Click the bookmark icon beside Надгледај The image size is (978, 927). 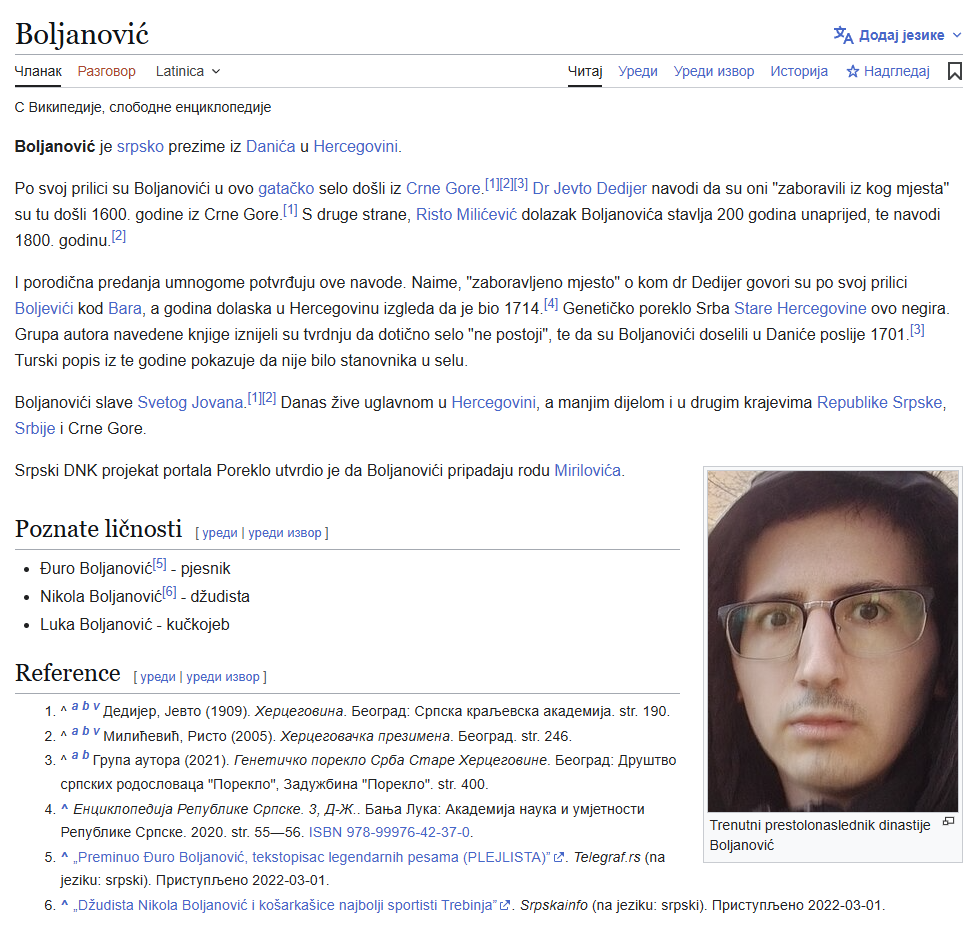[954, 71]
